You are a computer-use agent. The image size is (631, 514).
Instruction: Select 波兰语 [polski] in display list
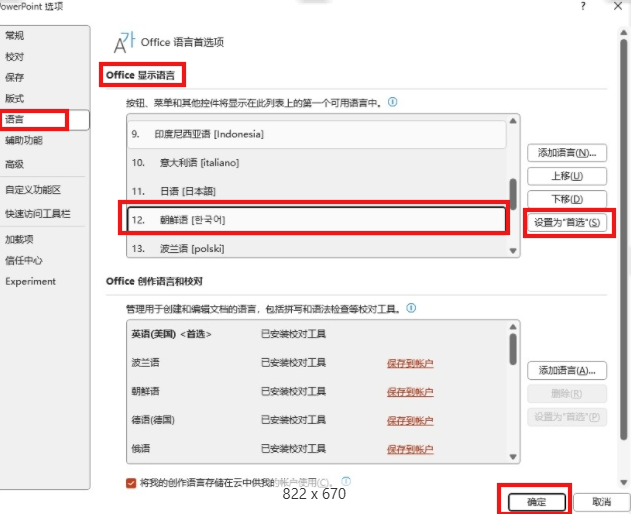(x=317, y=248)
